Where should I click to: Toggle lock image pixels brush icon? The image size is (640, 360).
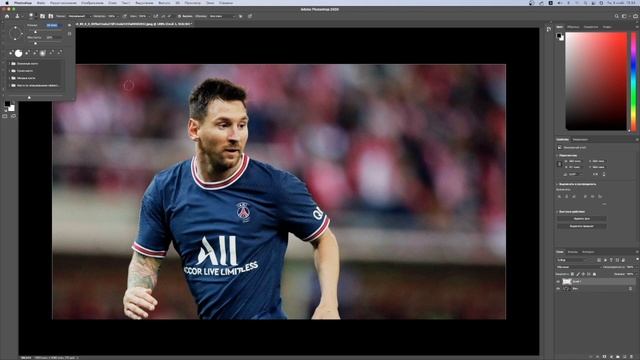tap(578, 274)
